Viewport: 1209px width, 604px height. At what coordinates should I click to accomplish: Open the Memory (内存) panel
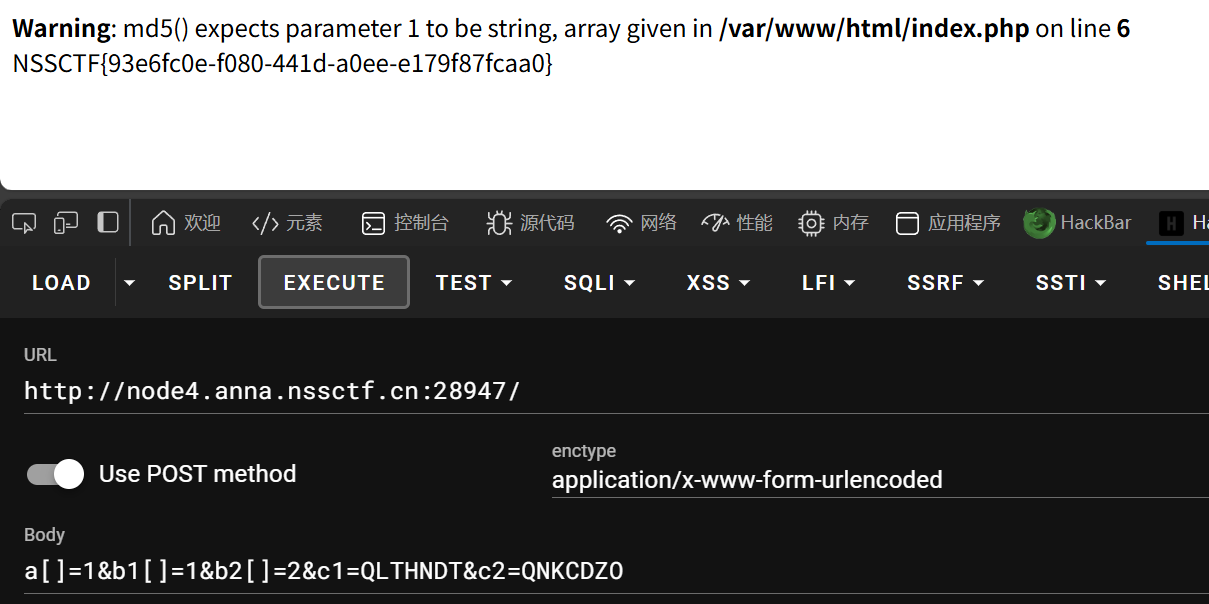pos(834,223)
